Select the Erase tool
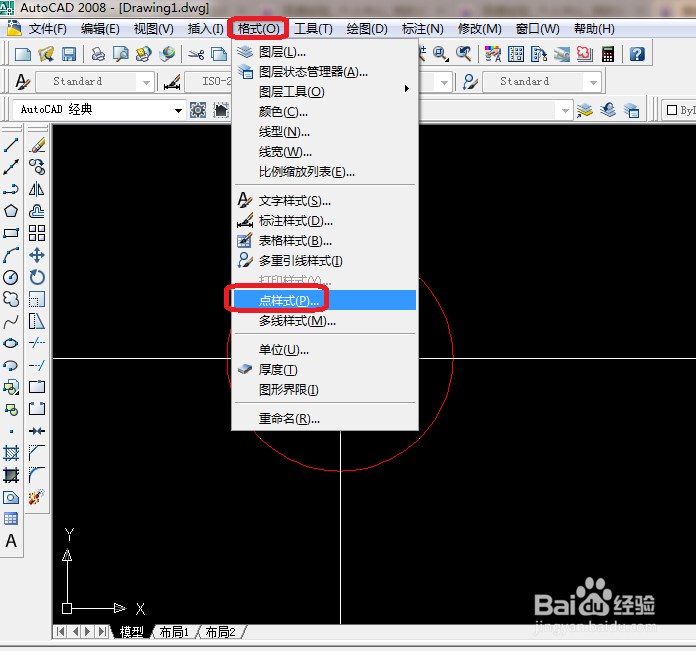Screen dimensions: 696x651 (37, 146)
